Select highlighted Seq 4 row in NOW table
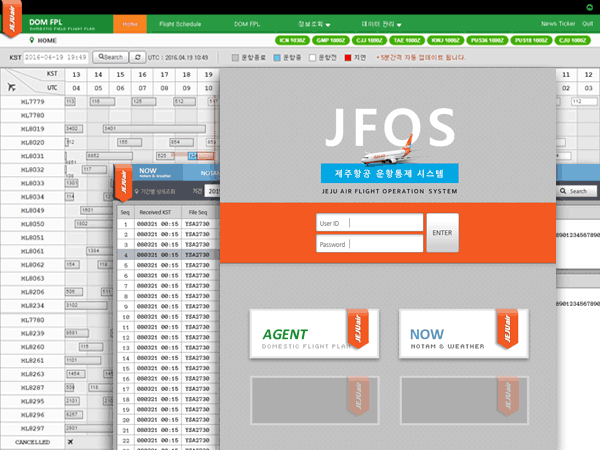The height and width of the screenshot is (450, 600). [169, 254]
